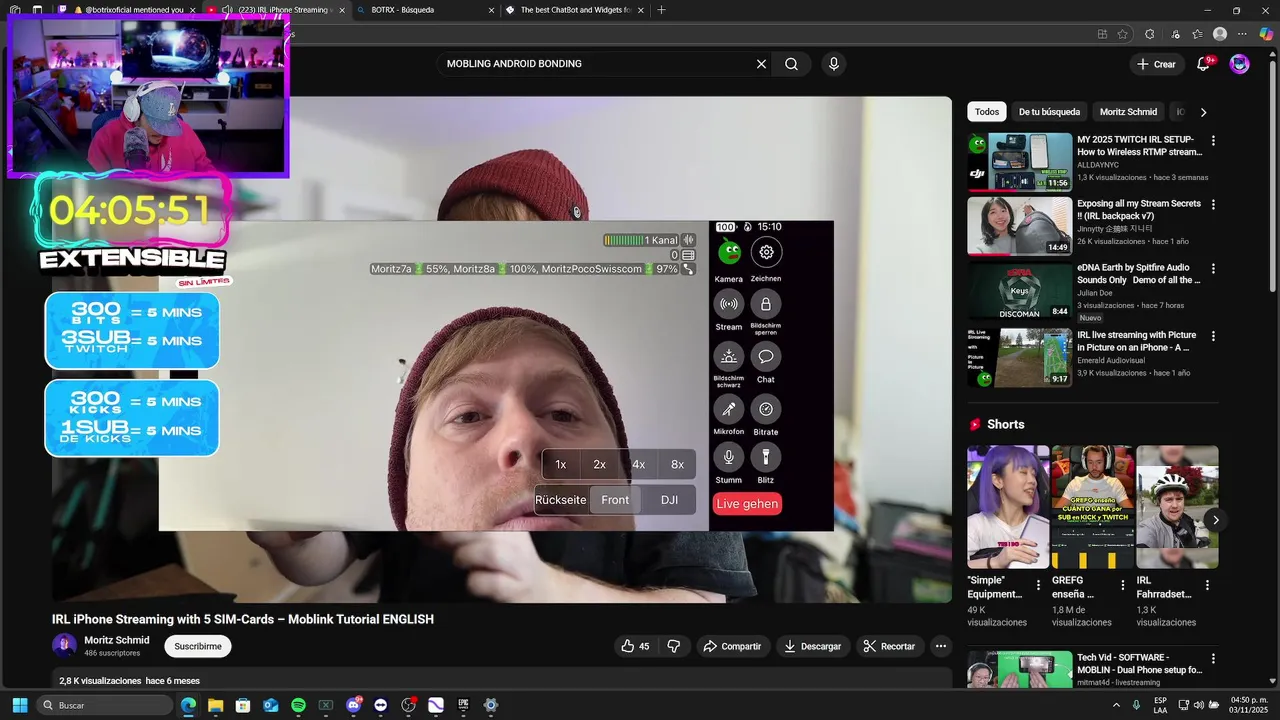Open TeamViewer from the taskbar
The width and height of the screenshot is (1280, 720).
click(x=380, y=705)
